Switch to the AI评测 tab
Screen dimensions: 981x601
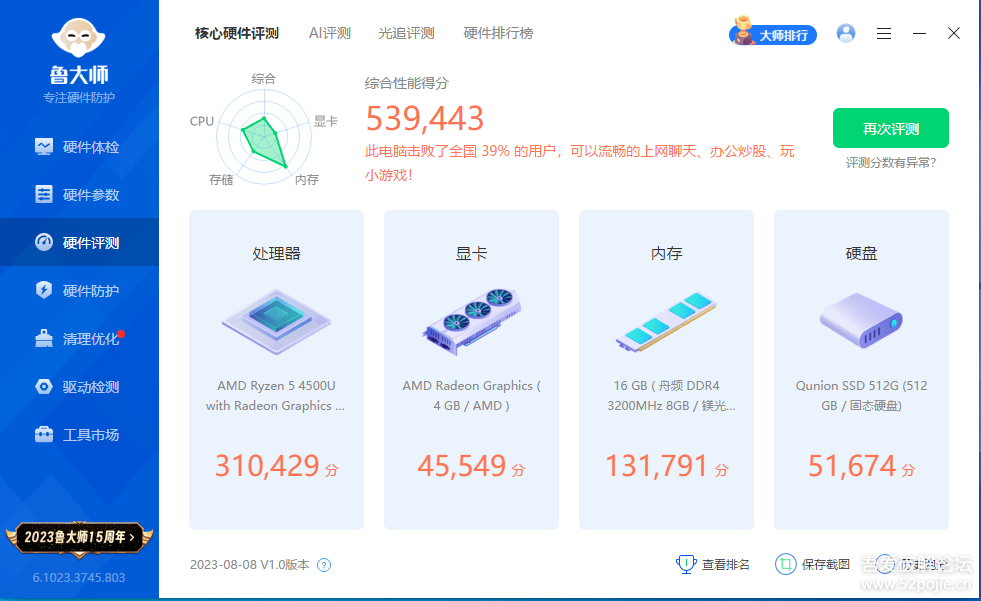(330, 33)
